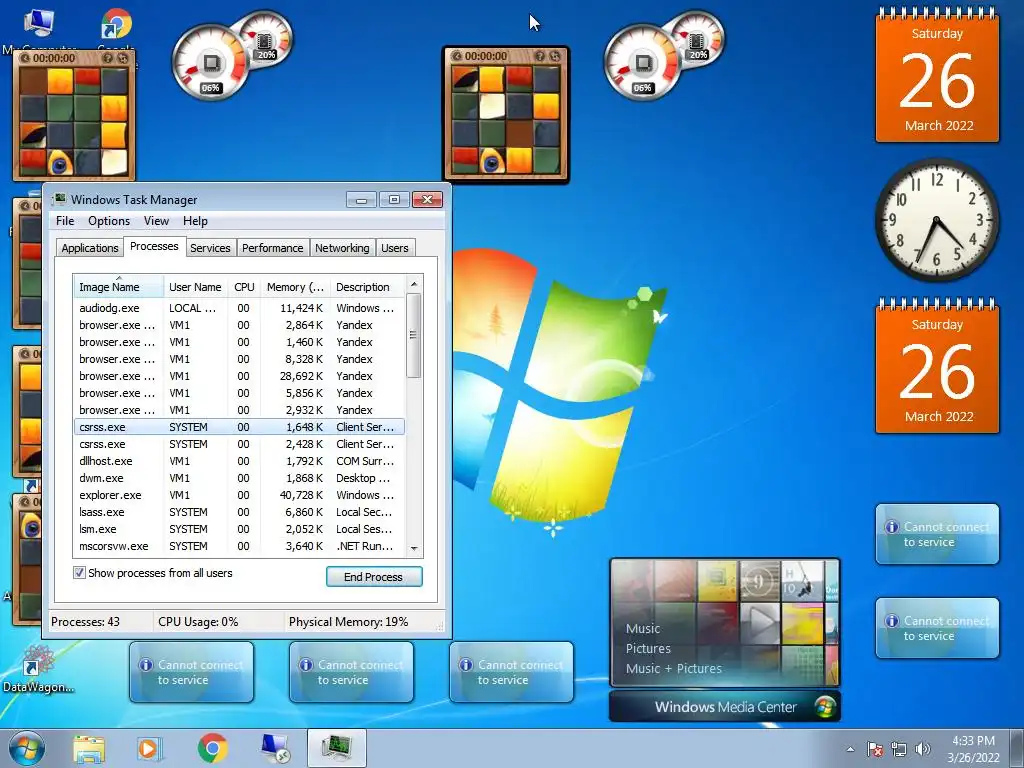Click the Windows Media Center title bar

[x=724, y=707]
